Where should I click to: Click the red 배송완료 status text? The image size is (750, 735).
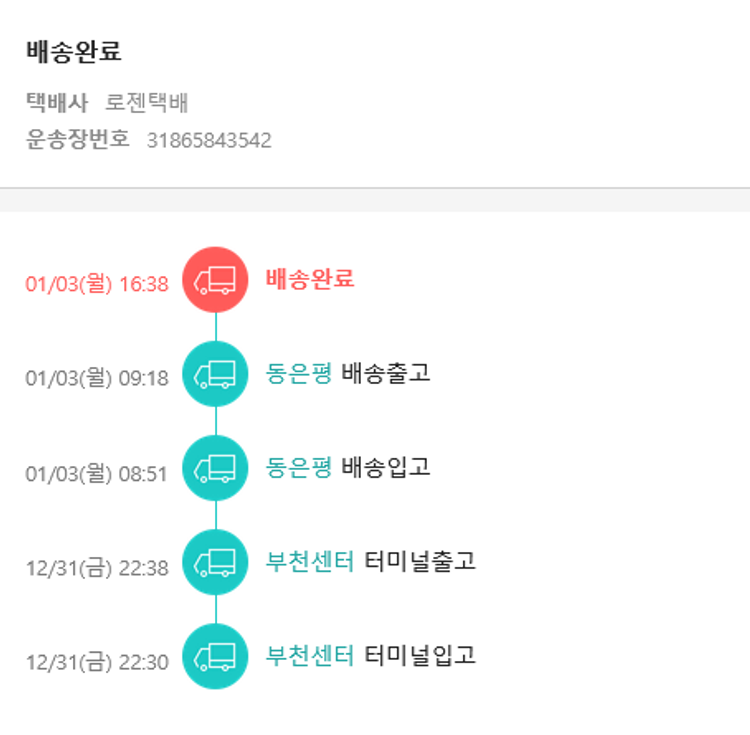coord(310,279)
